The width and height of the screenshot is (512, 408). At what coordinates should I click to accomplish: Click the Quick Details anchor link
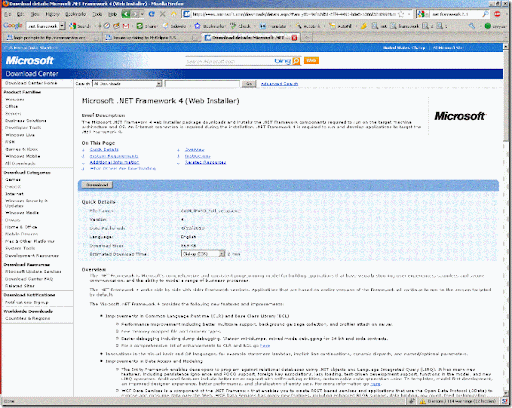(104, 150)
